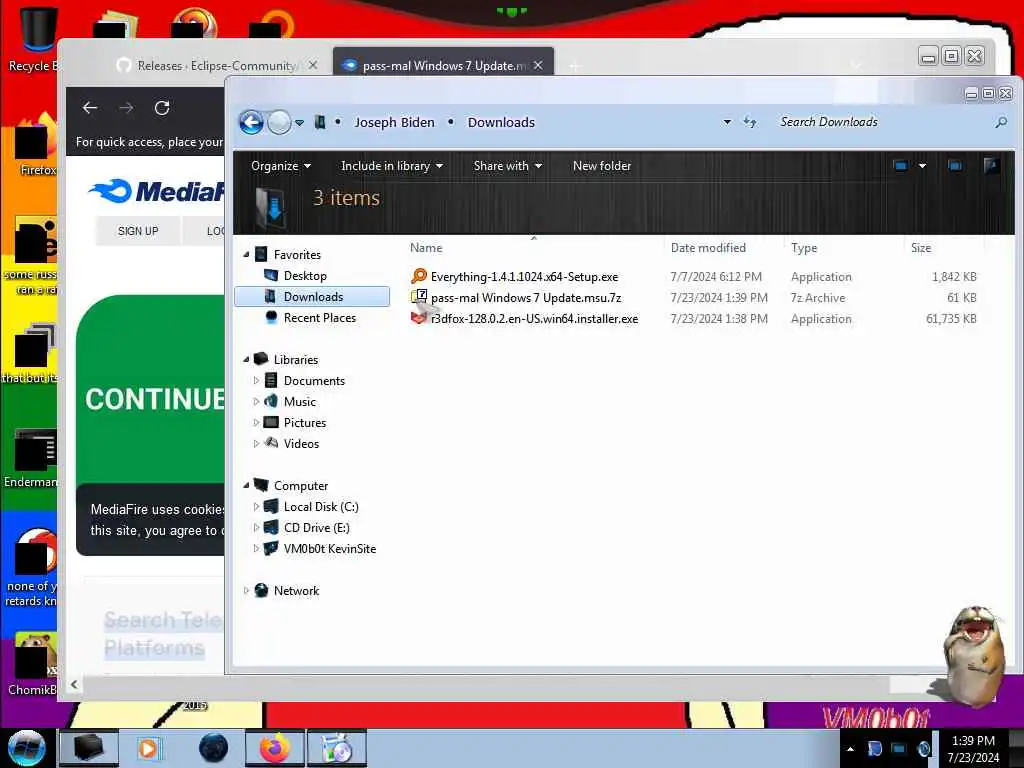This screenshot has height=768, width=1024.
Task: Click the MediaFire logo
Action: pyautogui.click(x=157, y=191)
